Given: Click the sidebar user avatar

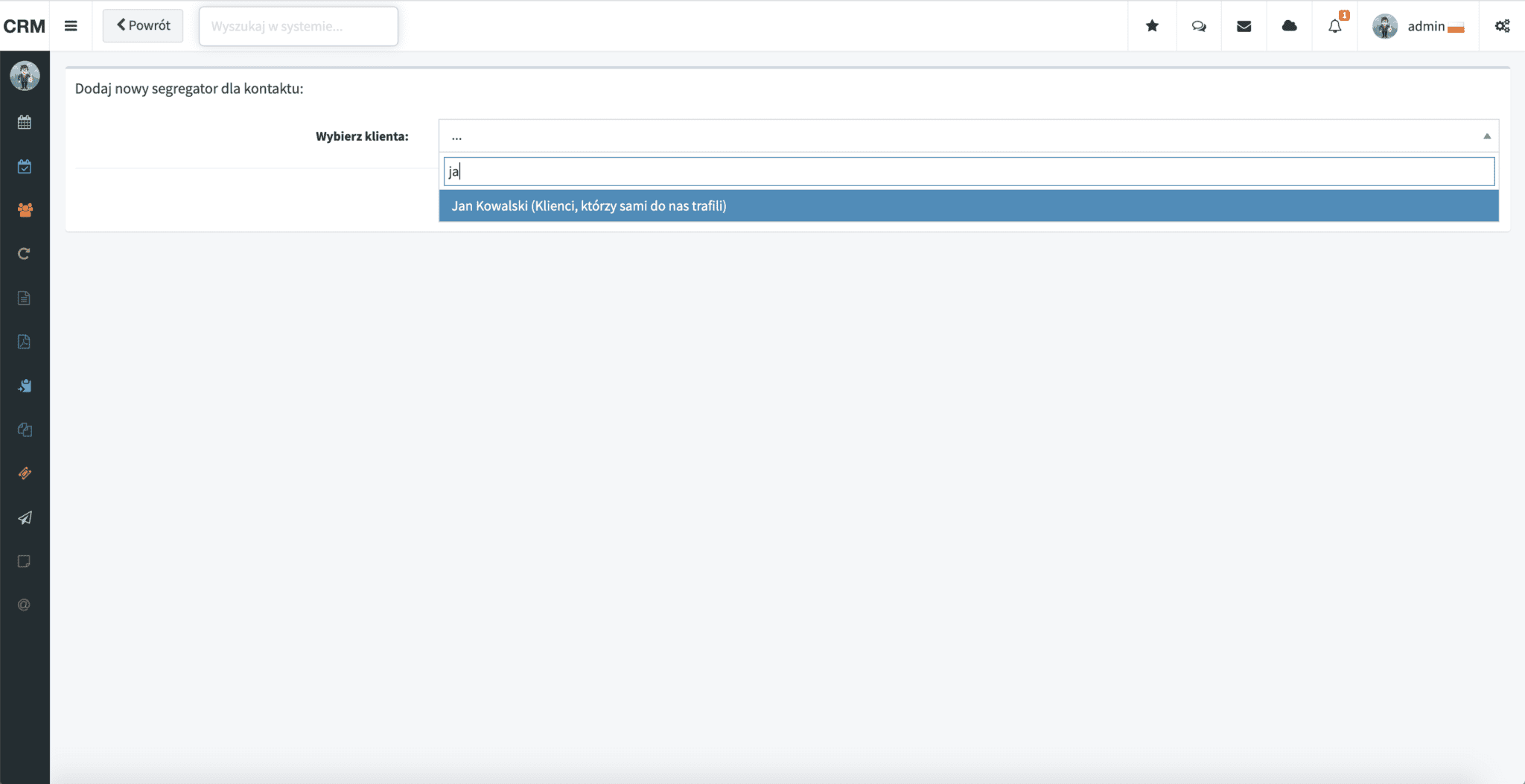Looking at the screenshot, I should point(25,76).
